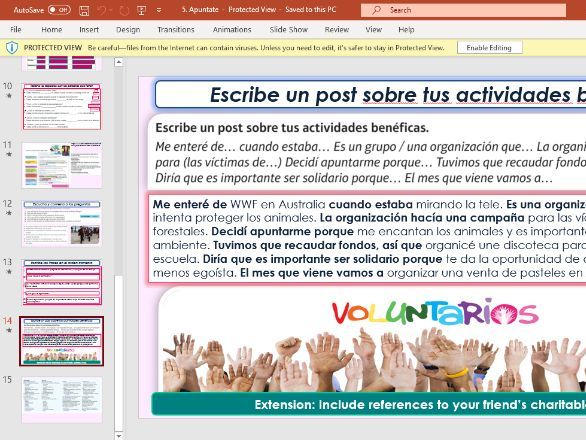Viewport: 586px width, 440px height.
Task: Click the raised hands image
Action: pyautogui.click(x=374, y=359)
